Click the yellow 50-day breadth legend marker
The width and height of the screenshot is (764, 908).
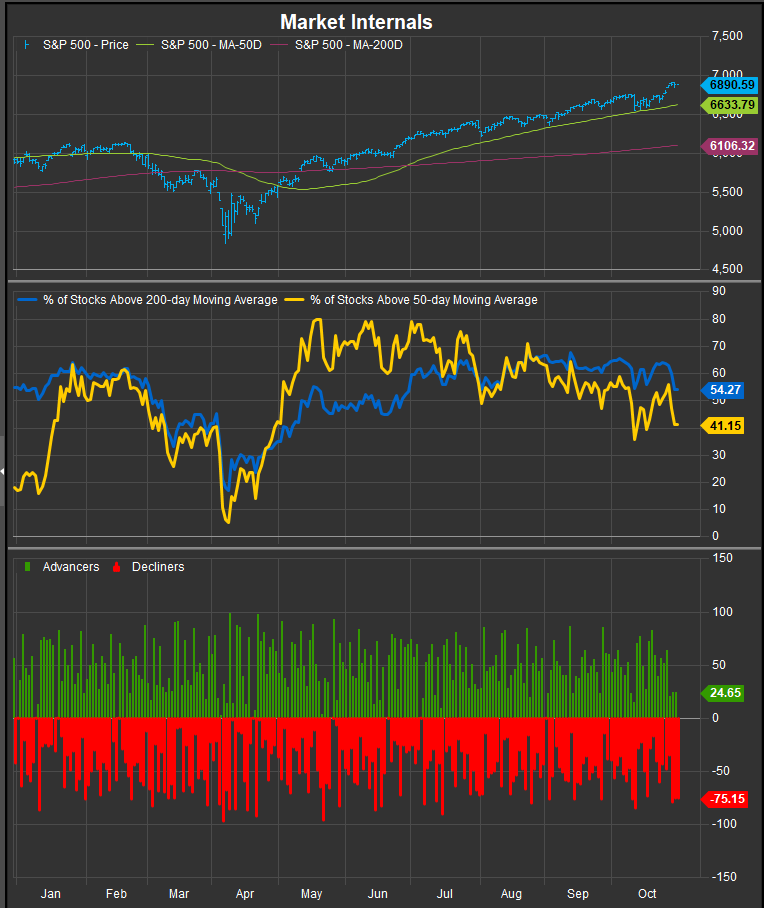coord(295,299)
